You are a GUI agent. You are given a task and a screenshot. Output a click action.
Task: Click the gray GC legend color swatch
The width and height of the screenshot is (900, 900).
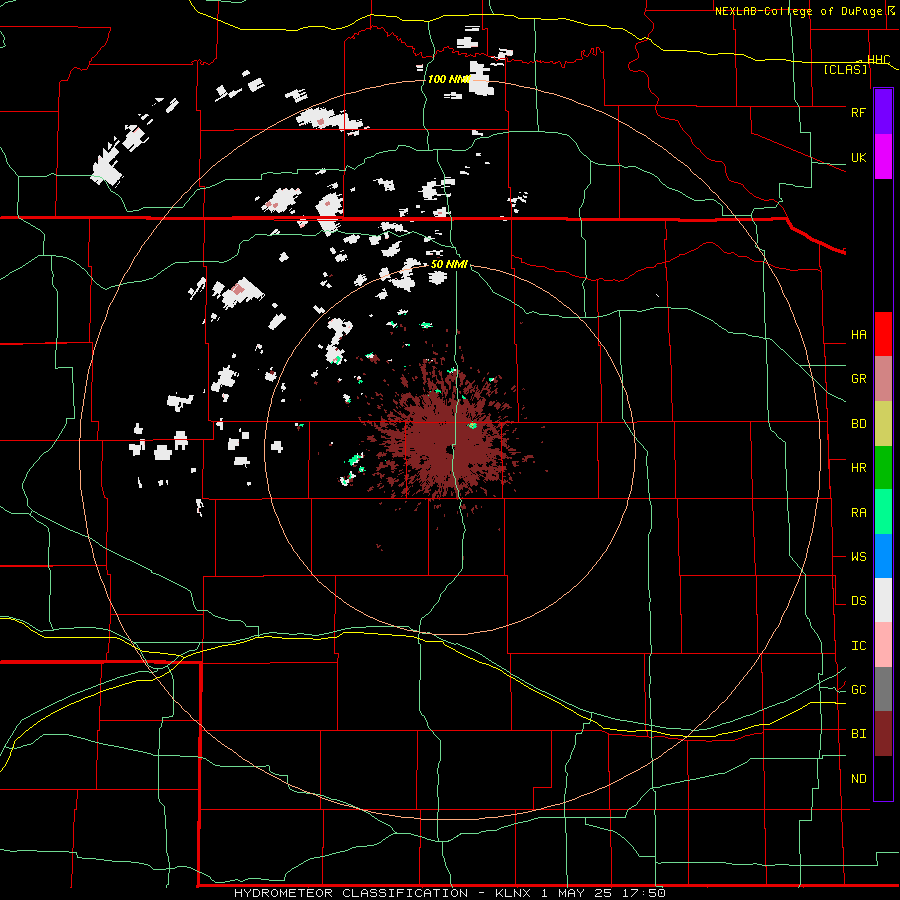click(x=883, y=689)
